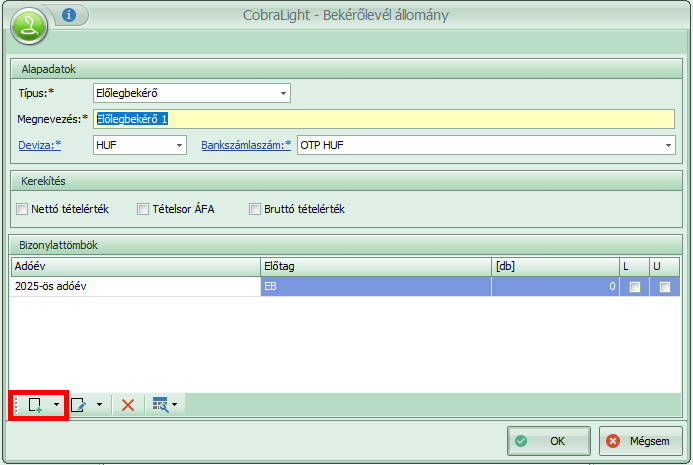Click the green Cobra application logo button
Viewport: 693px width, 465px height.
click(x=30, y=23)
